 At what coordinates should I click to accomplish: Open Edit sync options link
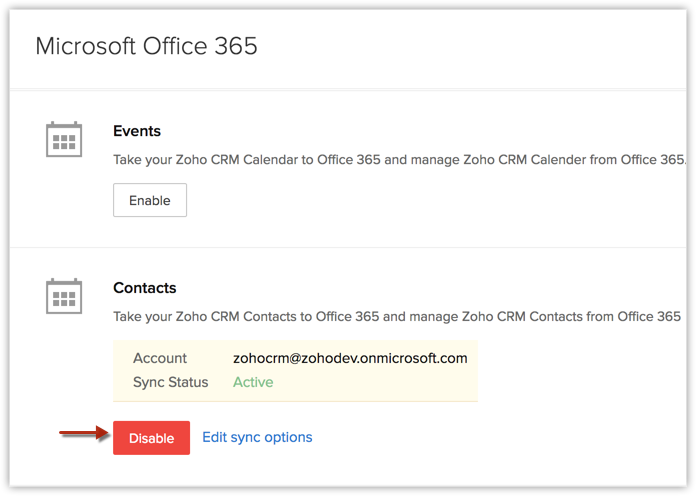[257, 437]
